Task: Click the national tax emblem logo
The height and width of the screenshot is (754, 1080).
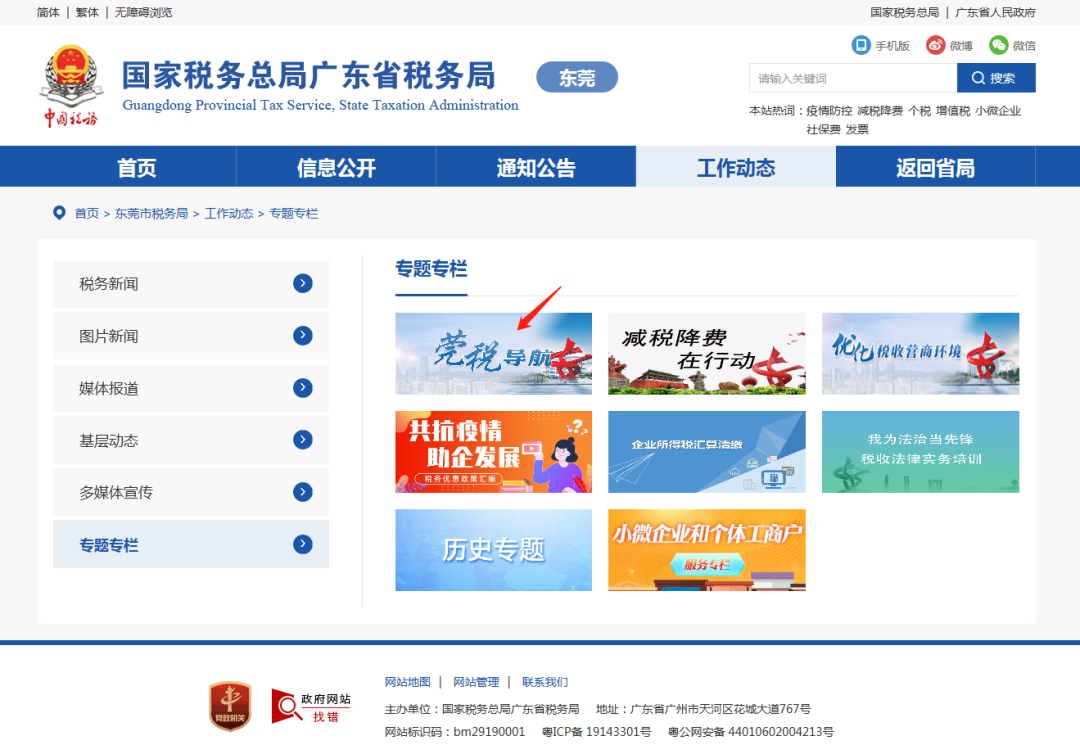Action: point(71,85)
